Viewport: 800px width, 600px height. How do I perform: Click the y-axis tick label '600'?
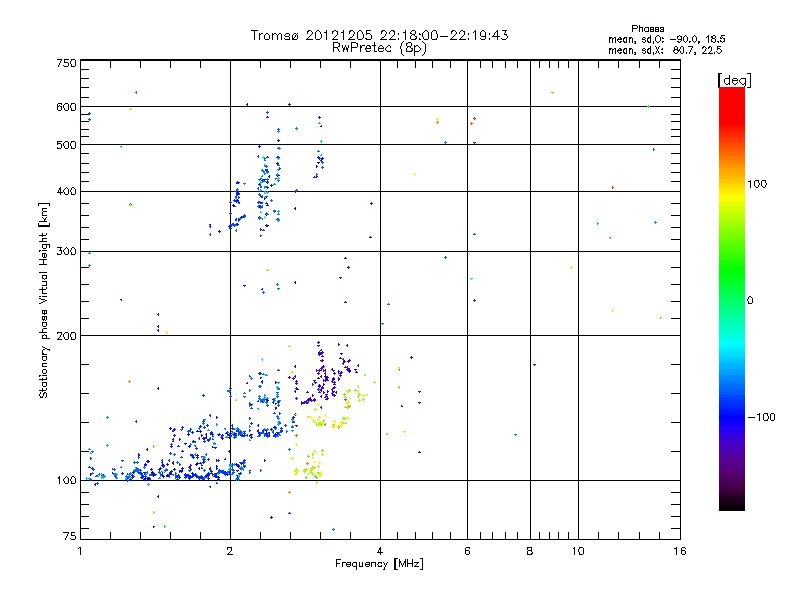(66, 107)
